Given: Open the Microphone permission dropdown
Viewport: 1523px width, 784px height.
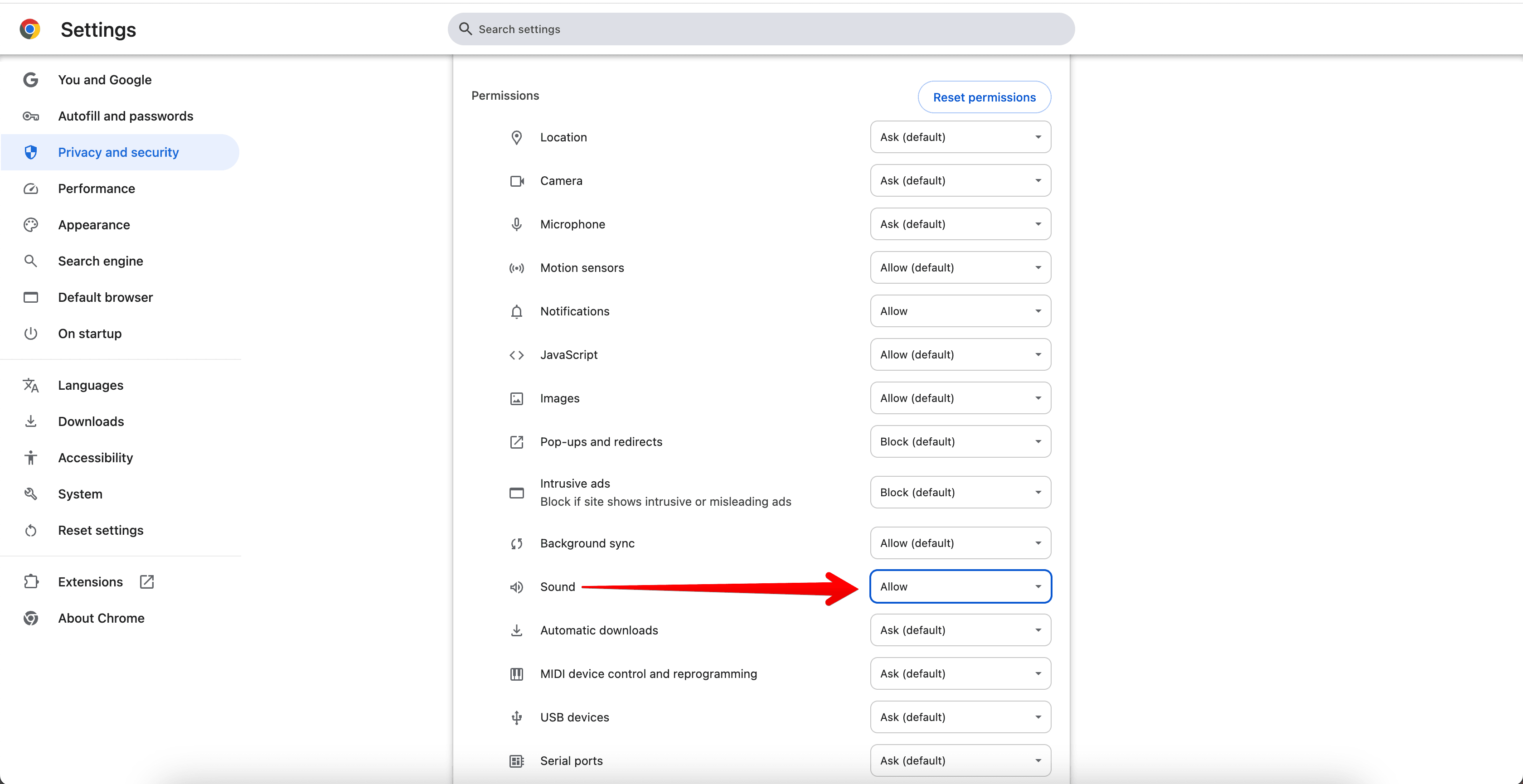Looking at the screenshot, I should click(x=960, y=224).
